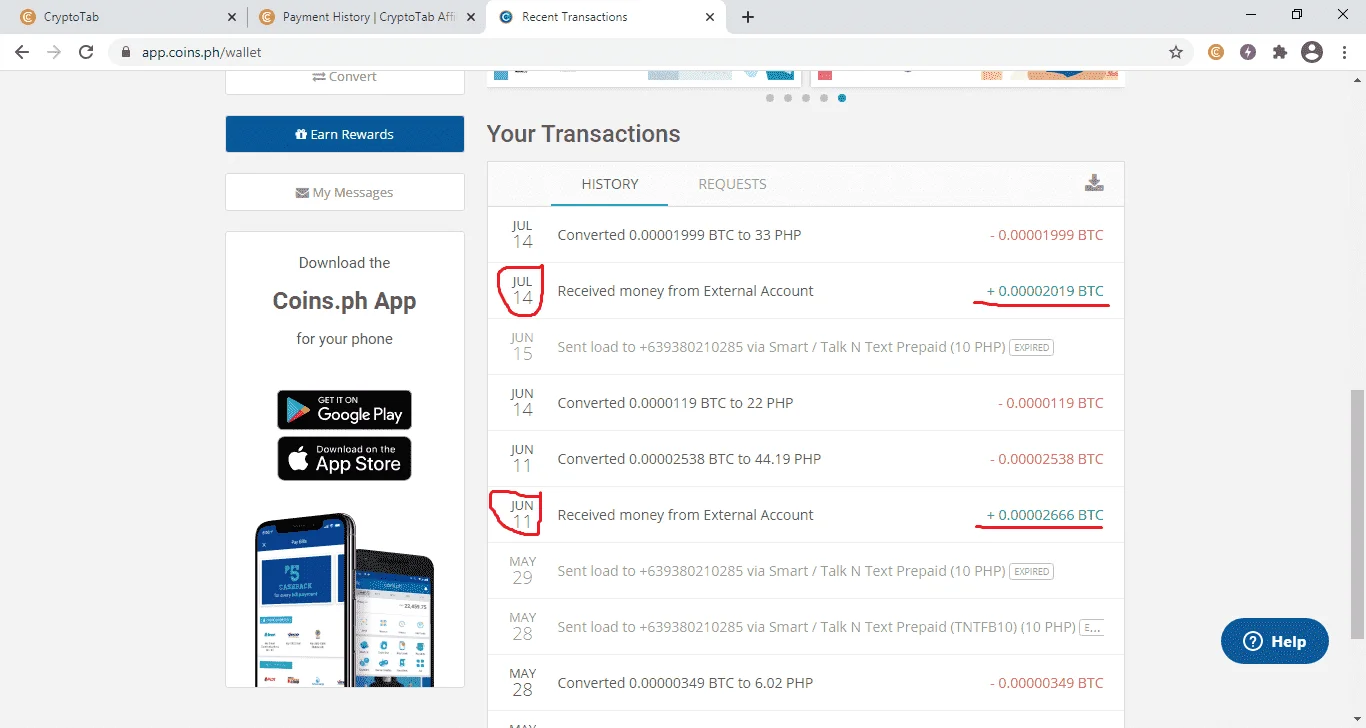Open Jul 14 Received money from External Account

coord(806,291)
